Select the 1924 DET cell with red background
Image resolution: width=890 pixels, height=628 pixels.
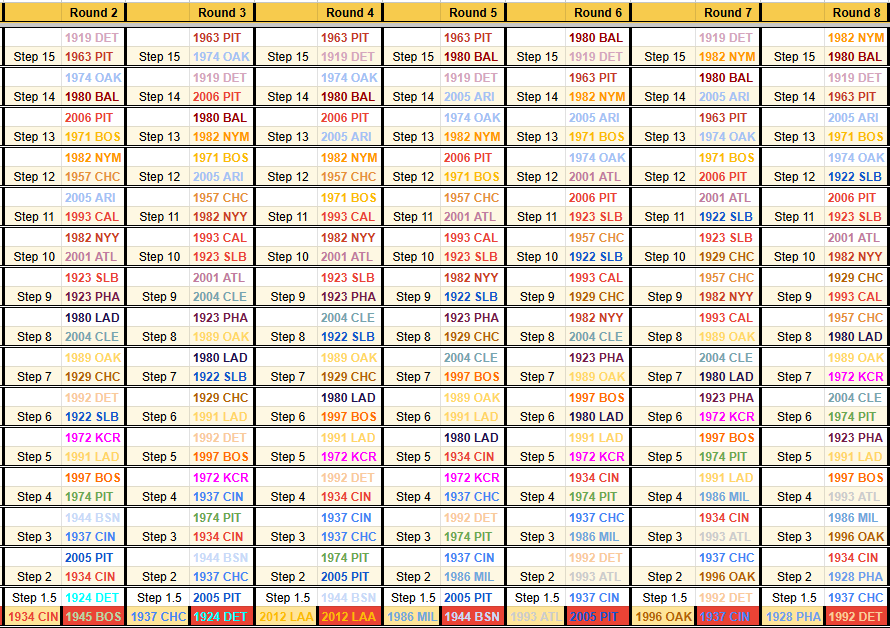click(220, 617)
